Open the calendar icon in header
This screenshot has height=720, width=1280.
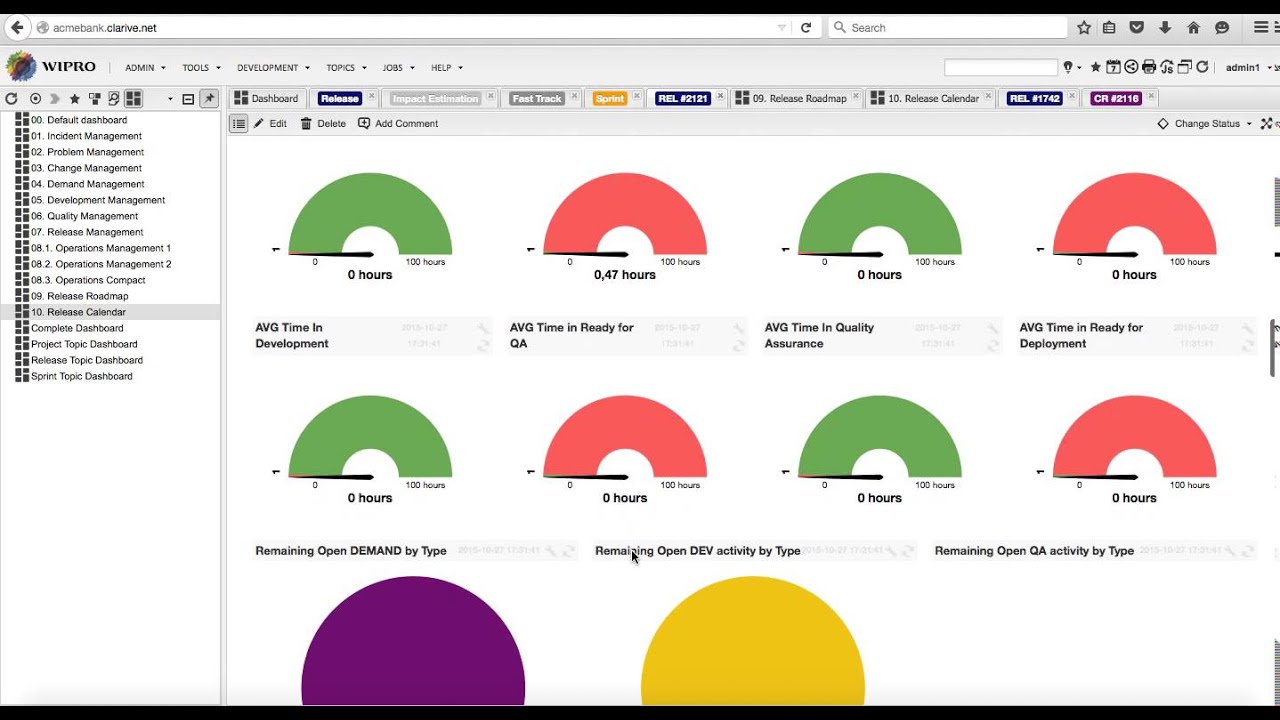pyautogui.click(x=1113, y=68)
